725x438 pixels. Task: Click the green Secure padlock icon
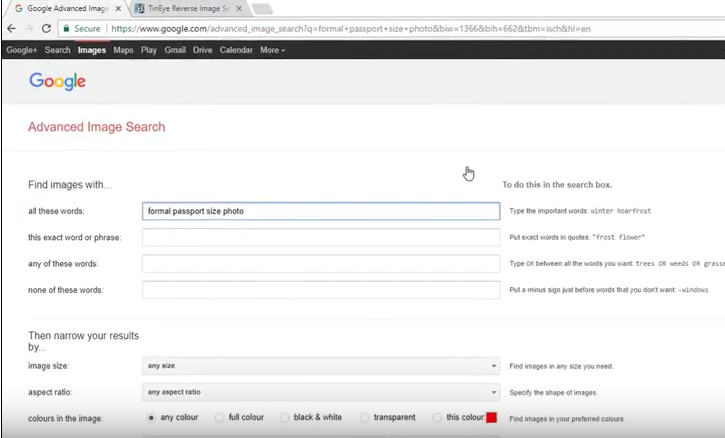coord(67,29)
